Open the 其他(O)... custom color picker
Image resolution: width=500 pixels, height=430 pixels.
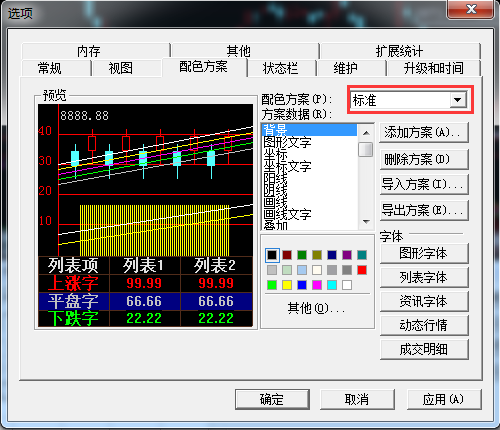point(317,308)
